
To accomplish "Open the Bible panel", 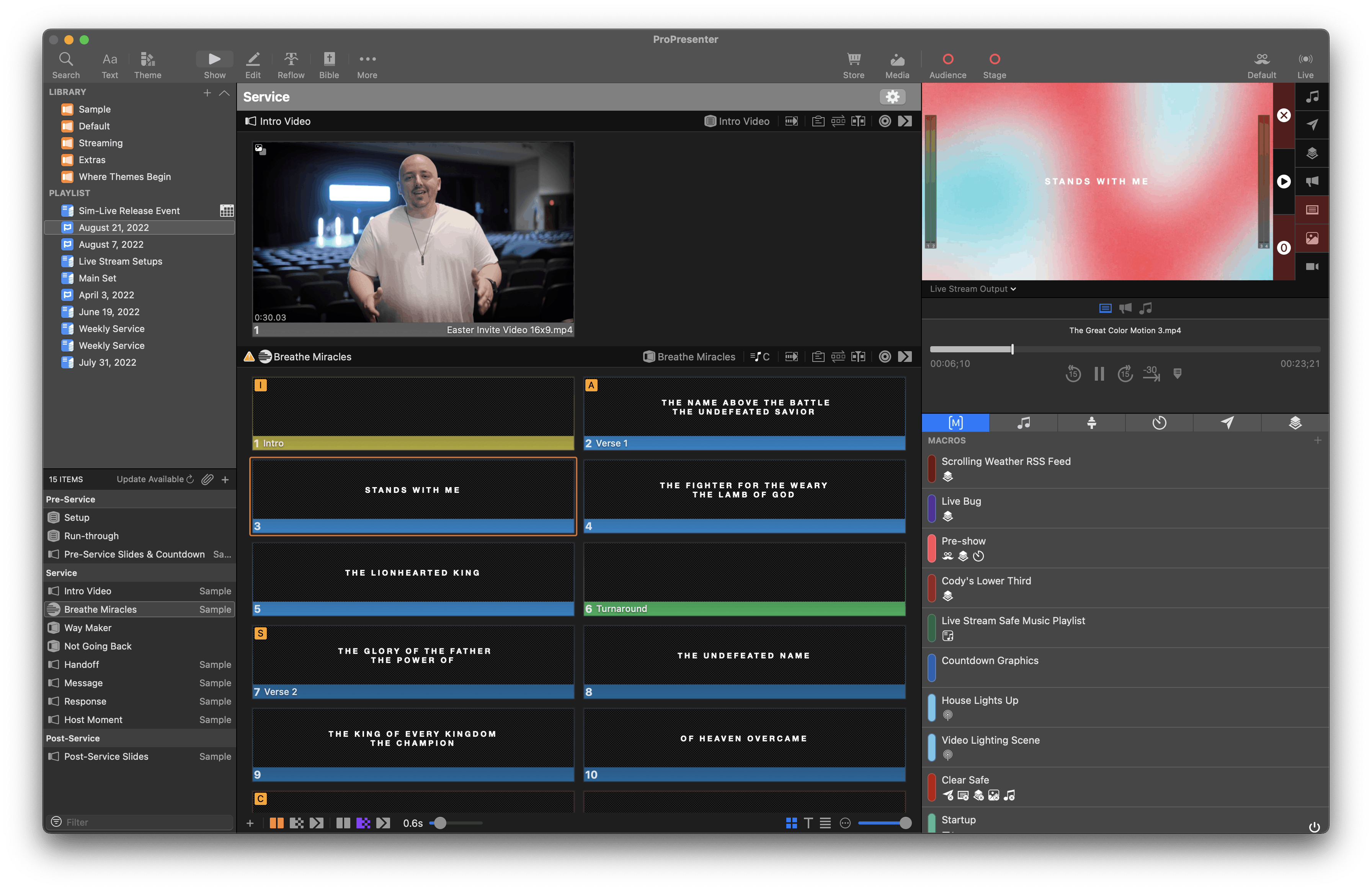I will tap(328, 64).
